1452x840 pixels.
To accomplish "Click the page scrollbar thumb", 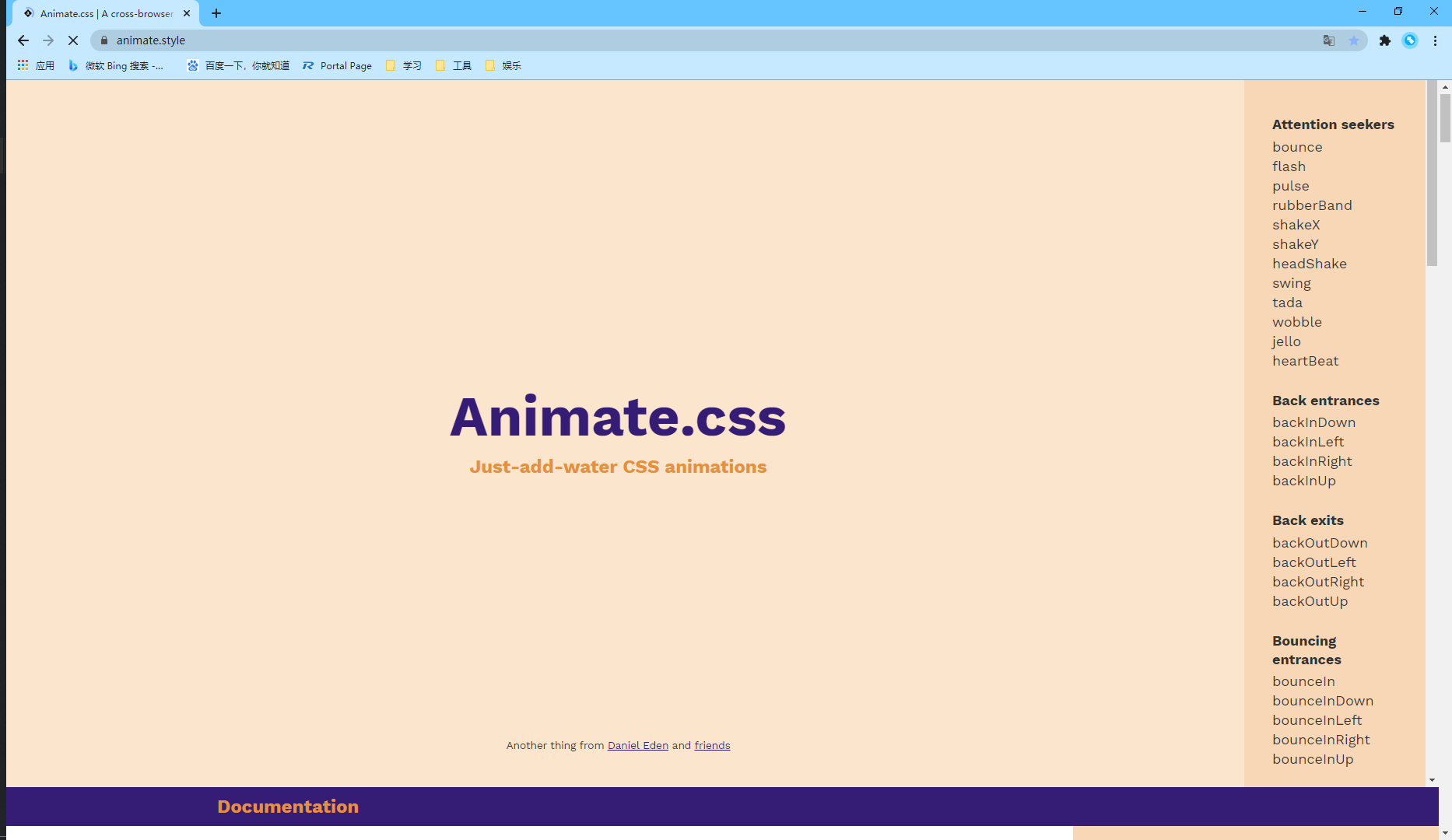I will coord(1445,118).
